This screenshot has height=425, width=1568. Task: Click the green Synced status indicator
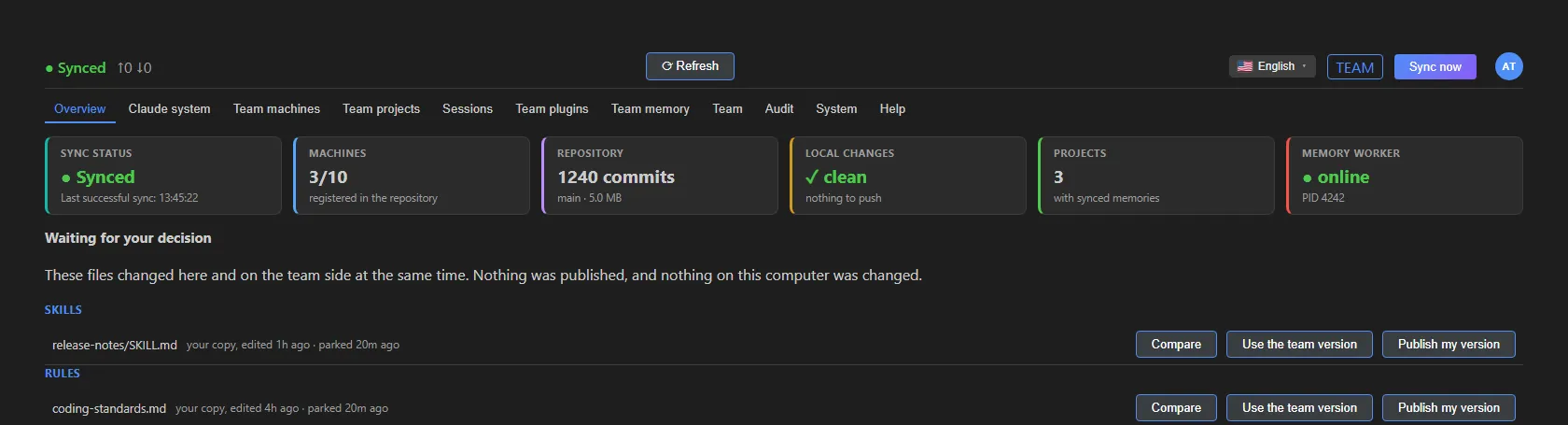(x=76, y=68)
